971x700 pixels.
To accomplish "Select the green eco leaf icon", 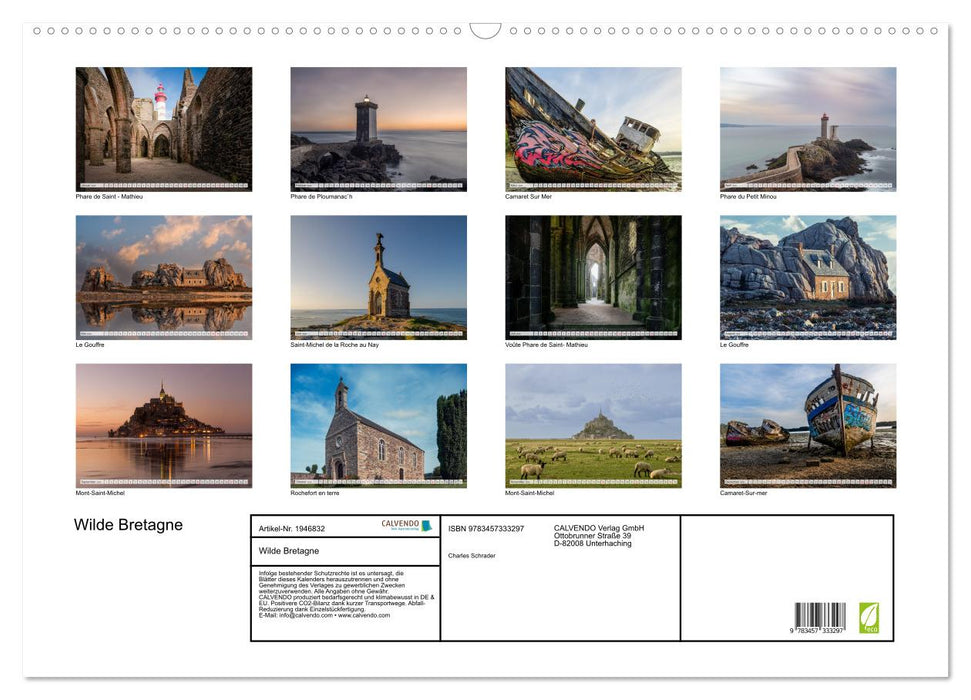I will click(869, 618).
